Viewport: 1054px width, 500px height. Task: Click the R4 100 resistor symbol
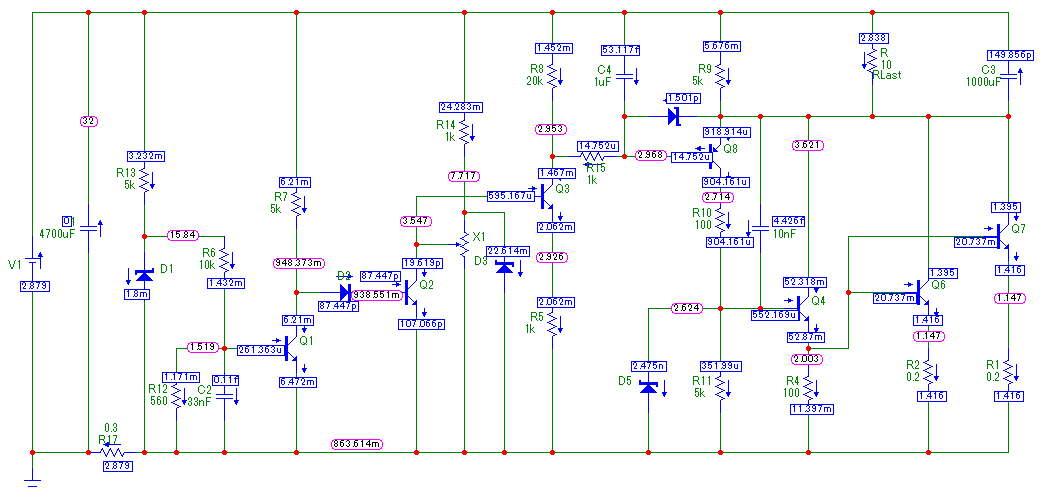pos(808,386)
